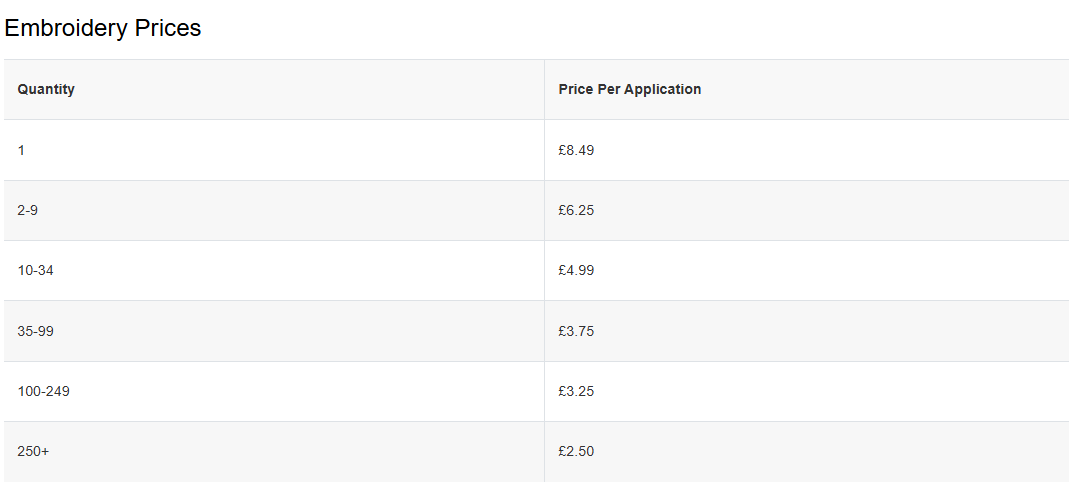Click the word "Prices" in the heading
The height and width of the screenshot is (483, 1069).
tap(168, 28)
